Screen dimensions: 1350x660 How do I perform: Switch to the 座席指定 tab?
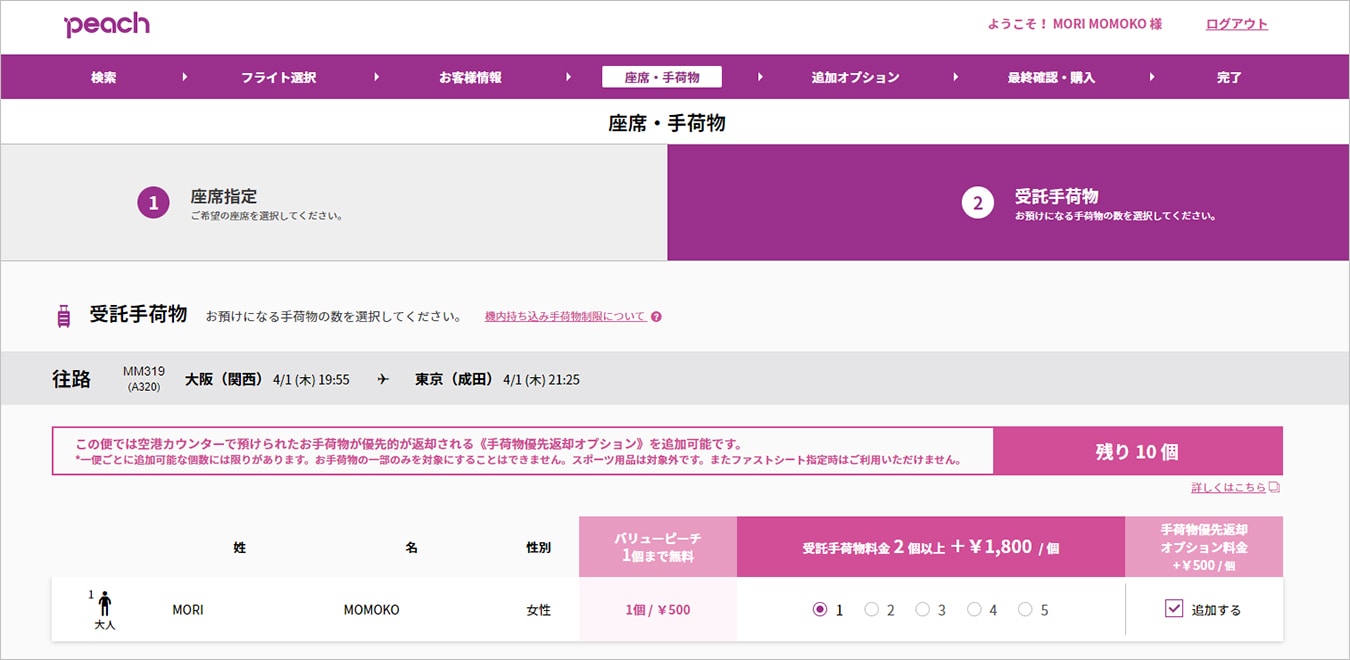[334, 203]
